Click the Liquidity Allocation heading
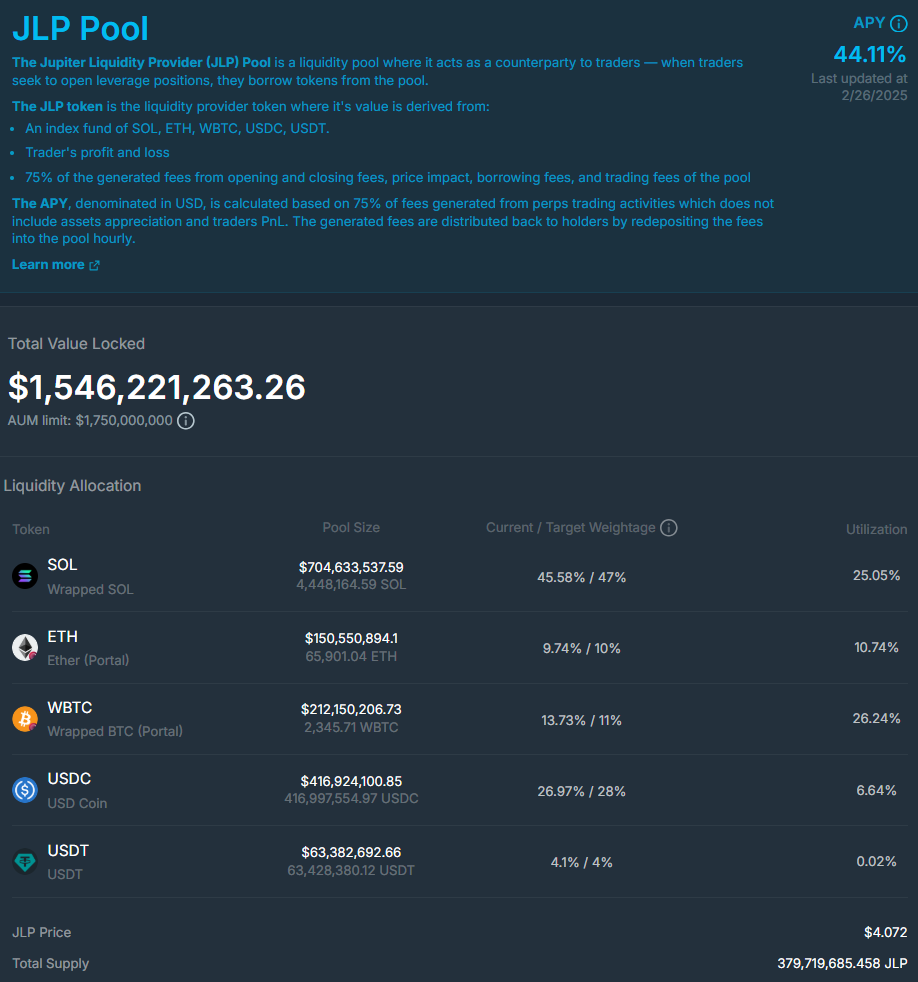The width and height of the screenshot is (918, 982). pyautogui.click(x=73, y=486)
